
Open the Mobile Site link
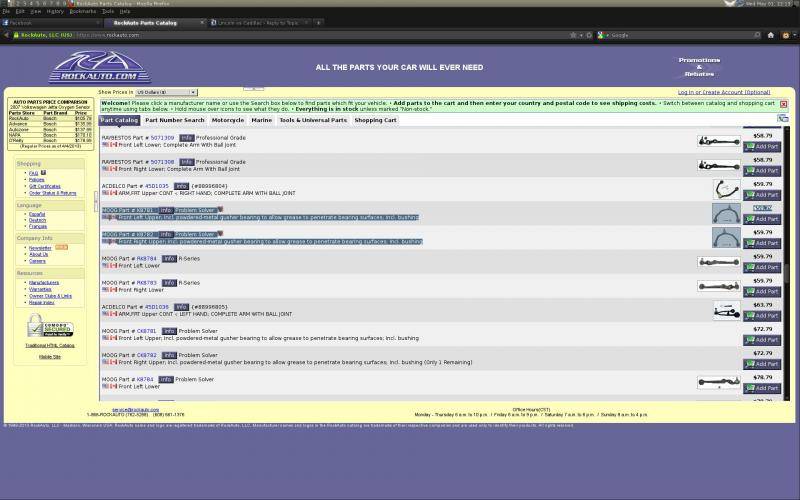point(50,357)
